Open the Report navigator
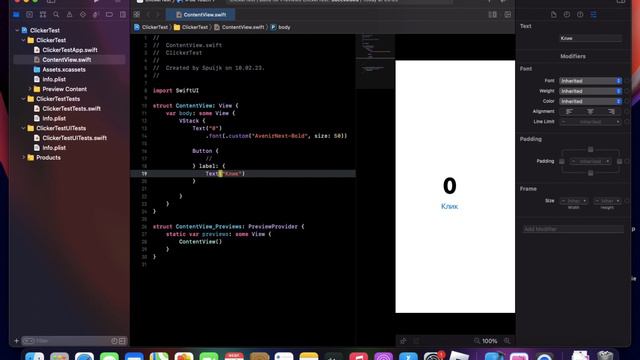640x360 pixels. coord(123,15)
